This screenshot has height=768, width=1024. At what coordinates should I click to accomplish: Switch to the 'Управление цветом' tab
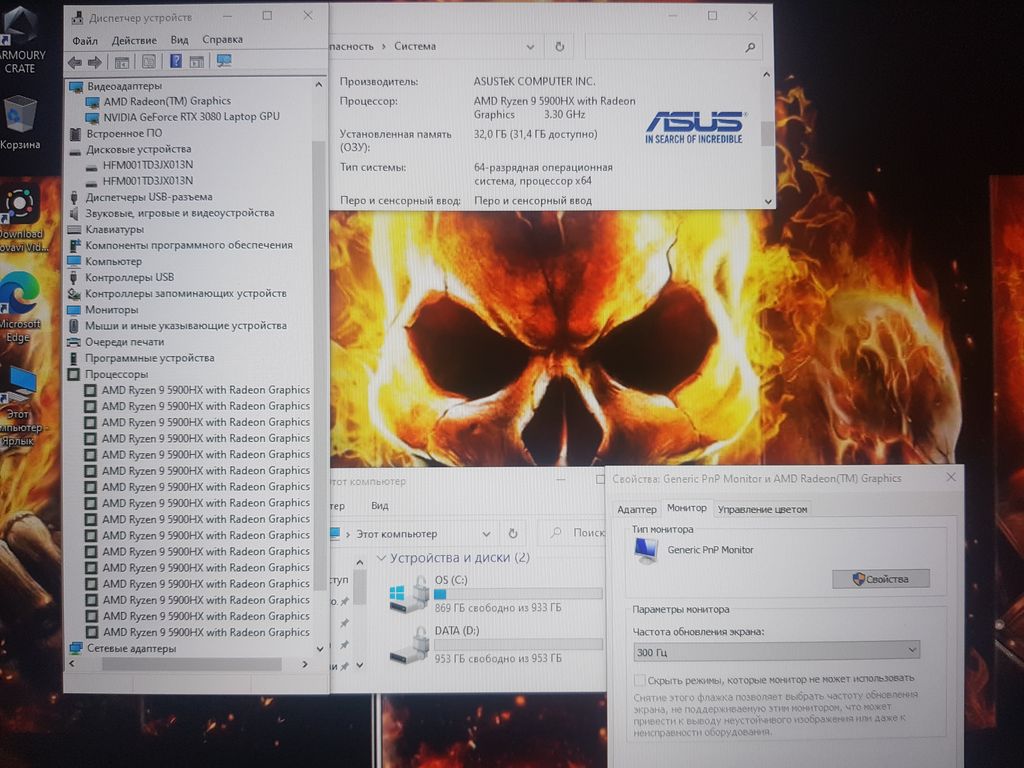coord(762,509)
